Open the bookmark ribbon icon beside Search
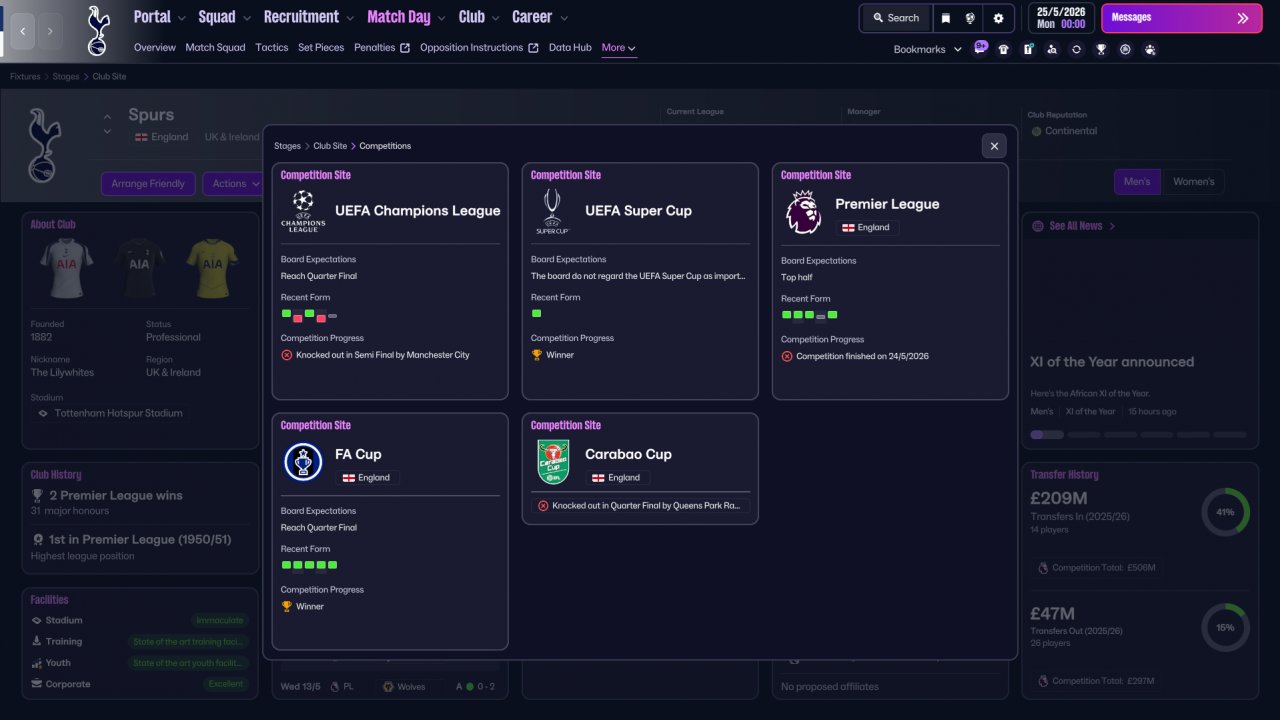1280x720 pixels. pos(946,18)
